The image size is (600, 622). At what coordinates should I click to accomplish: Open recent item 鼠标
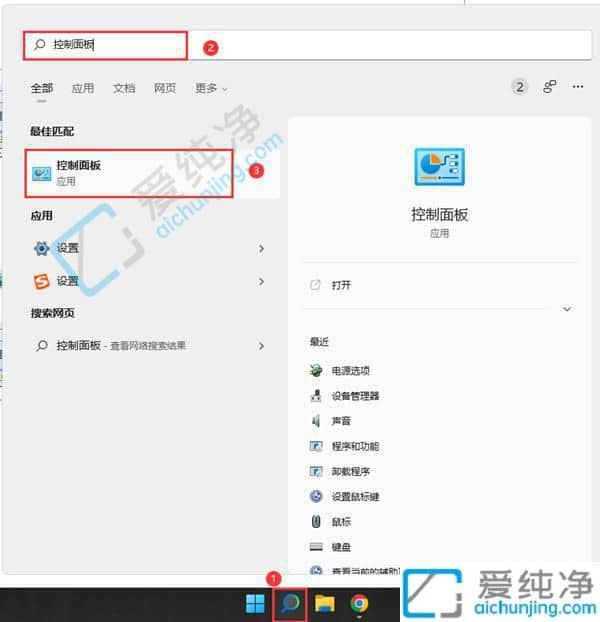[341, 522]
